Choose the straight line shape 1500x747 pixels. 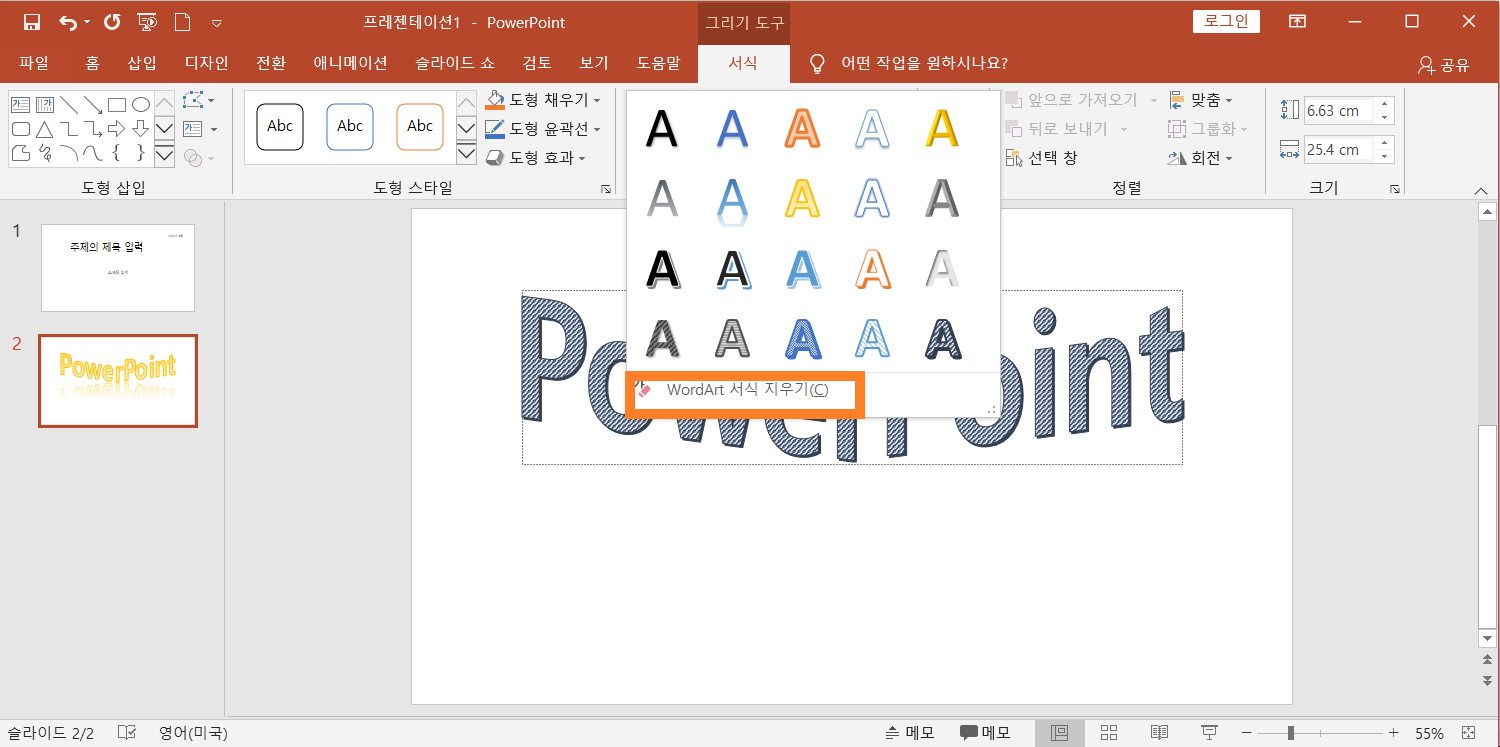(x=69, y=104)
